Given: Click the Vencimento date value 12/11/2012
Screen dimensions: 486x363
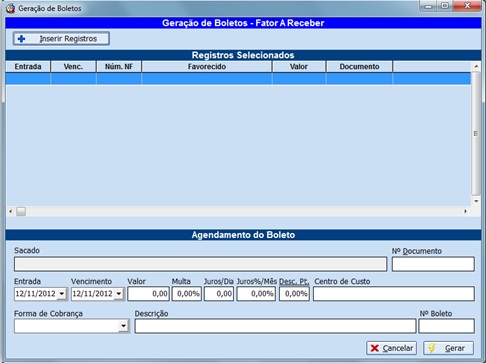Looking at the screenshot, I should pos(92,294).
